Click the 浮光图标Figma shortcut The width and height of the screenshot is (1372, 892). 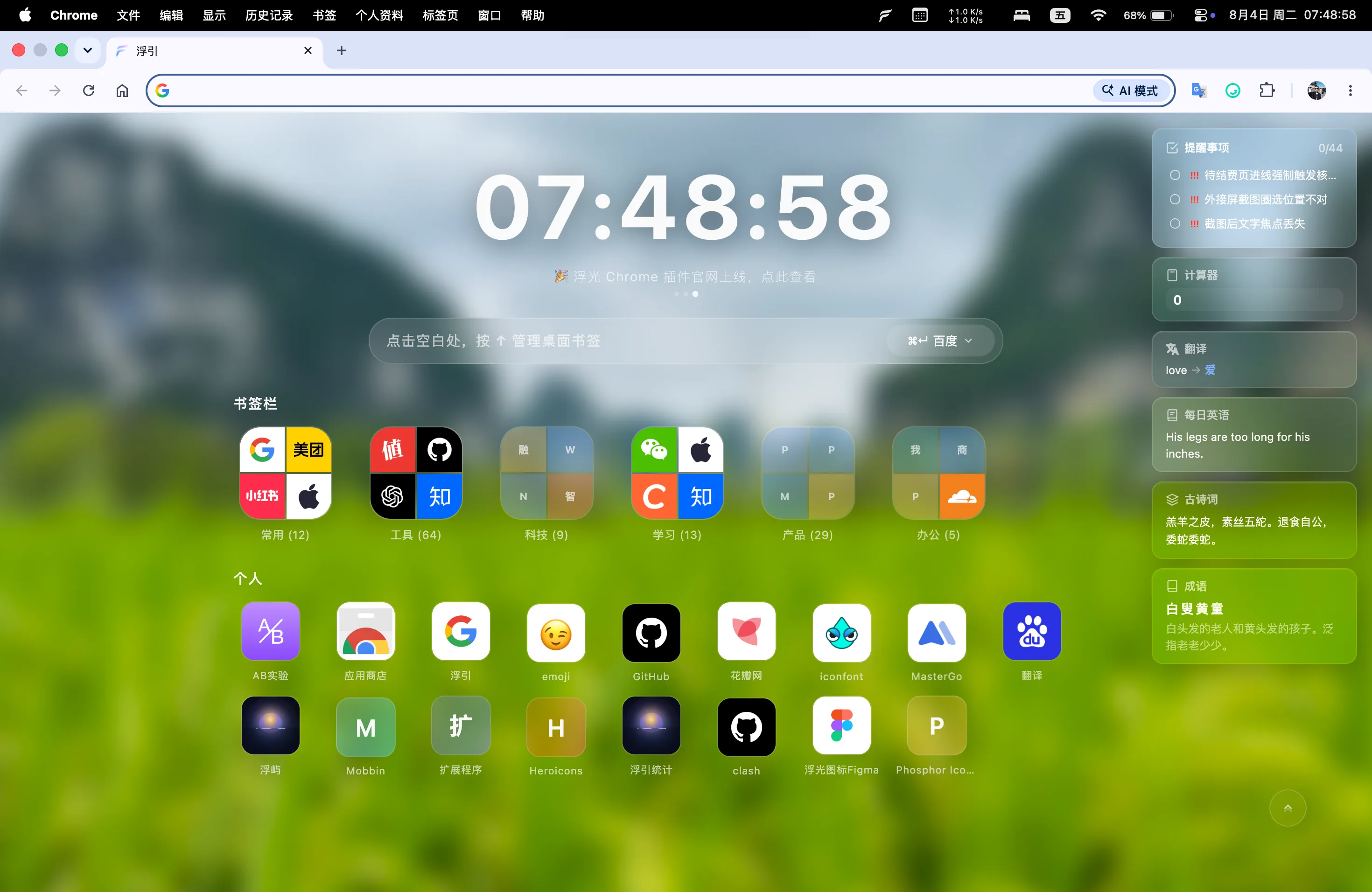[841, 726]
